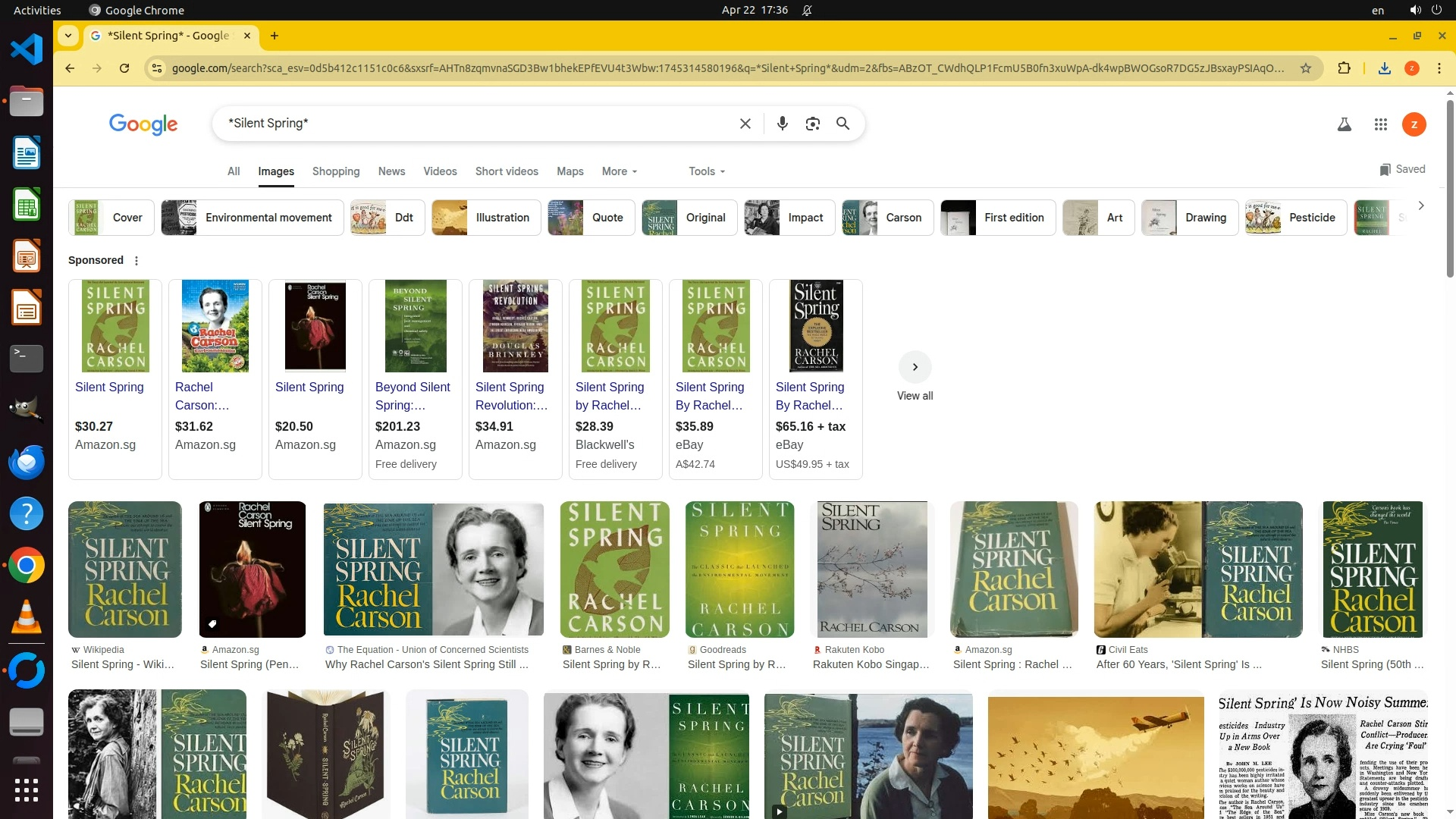Open the Saved images link
The image size is (1456, 819).
1402,169
